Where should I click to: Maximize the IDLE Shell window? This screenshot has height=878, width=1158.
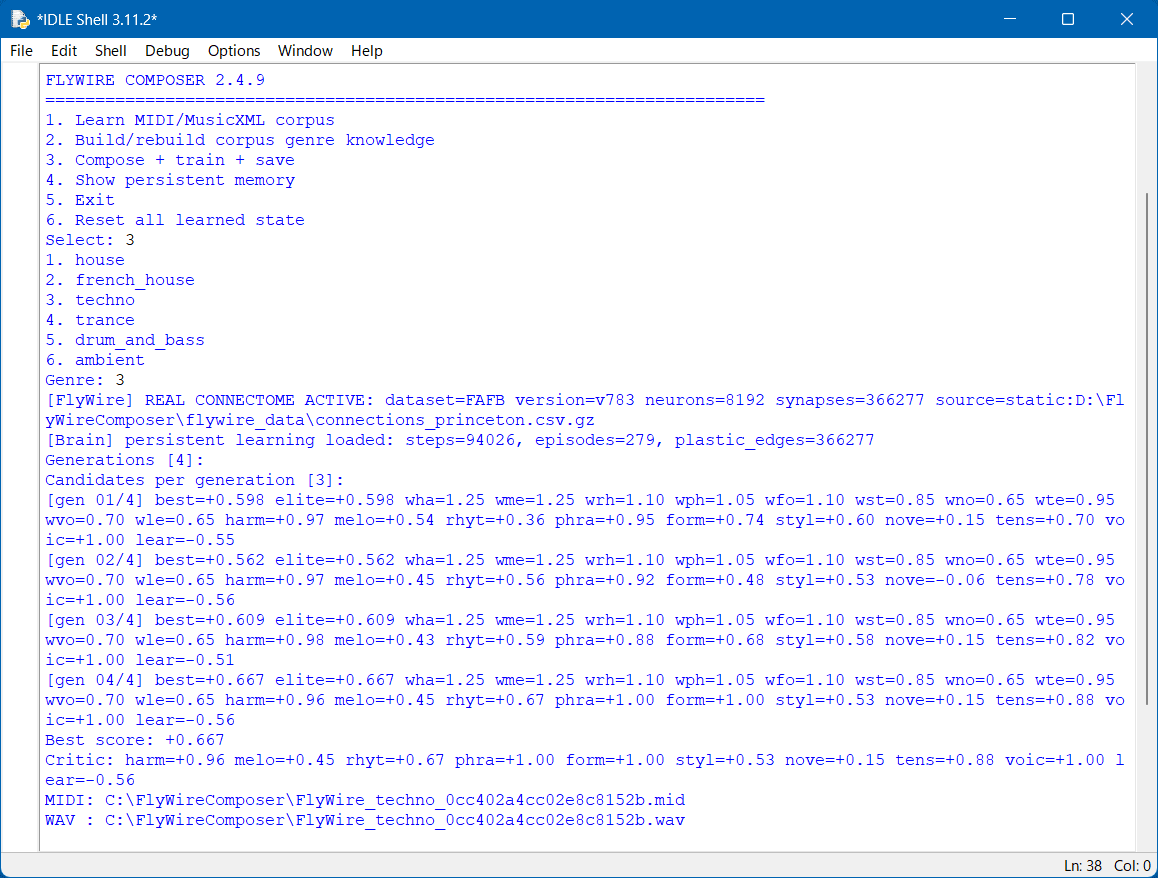1068,19
